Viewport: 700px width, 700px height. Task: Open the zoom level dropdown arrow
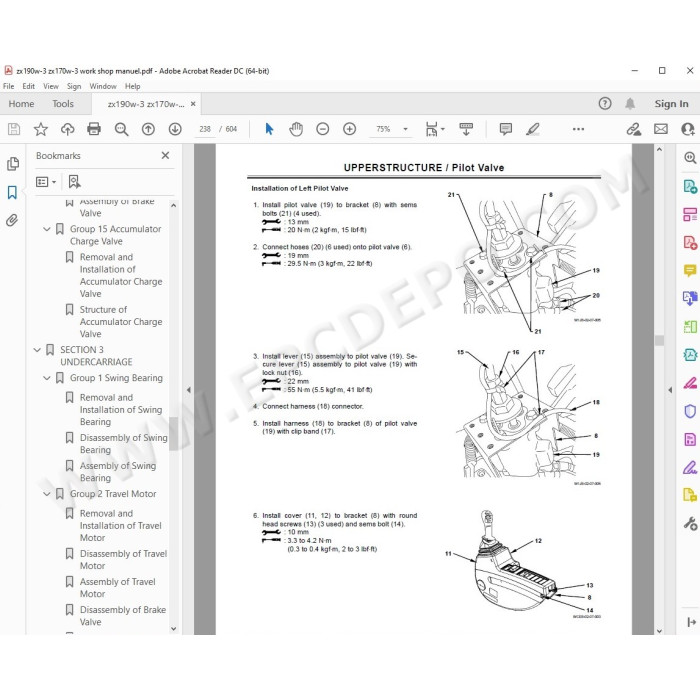[405, 129]
